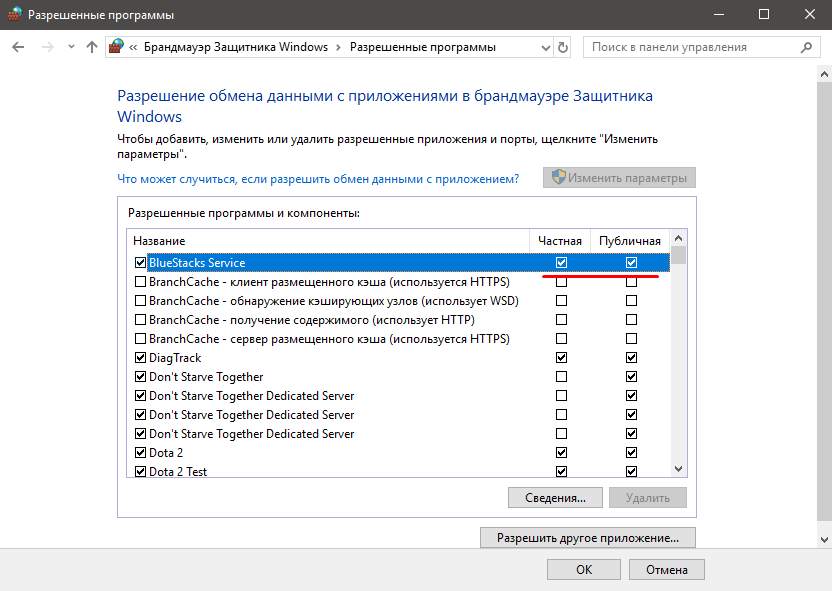Open link about risks of allowing apps
Viewport: 832px width, 591px height.
click(x=318, y=179)
